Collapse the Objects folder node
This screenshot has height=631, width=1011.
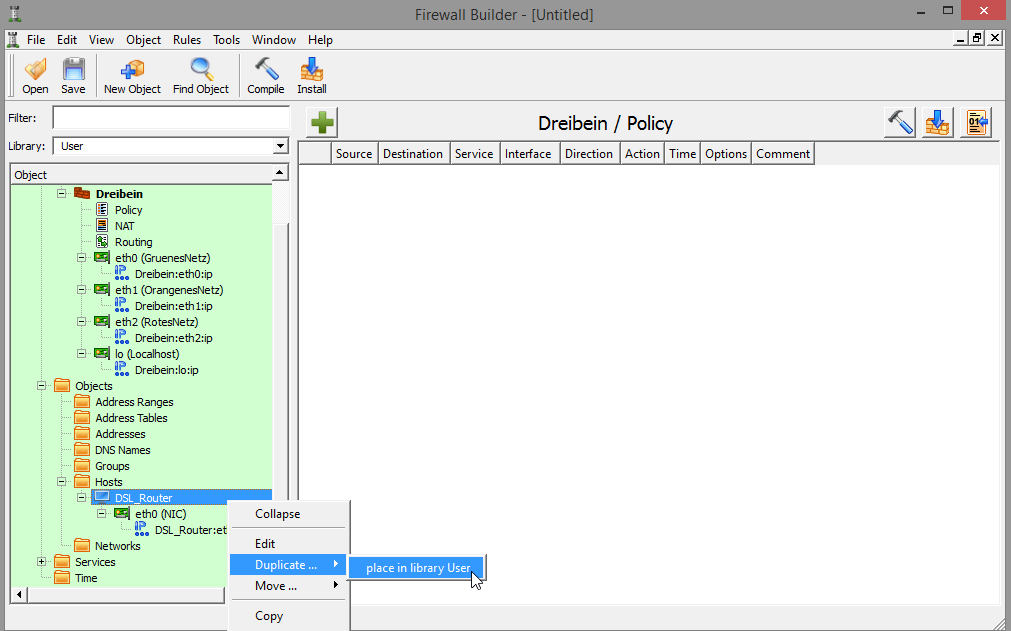click(42, 386)
